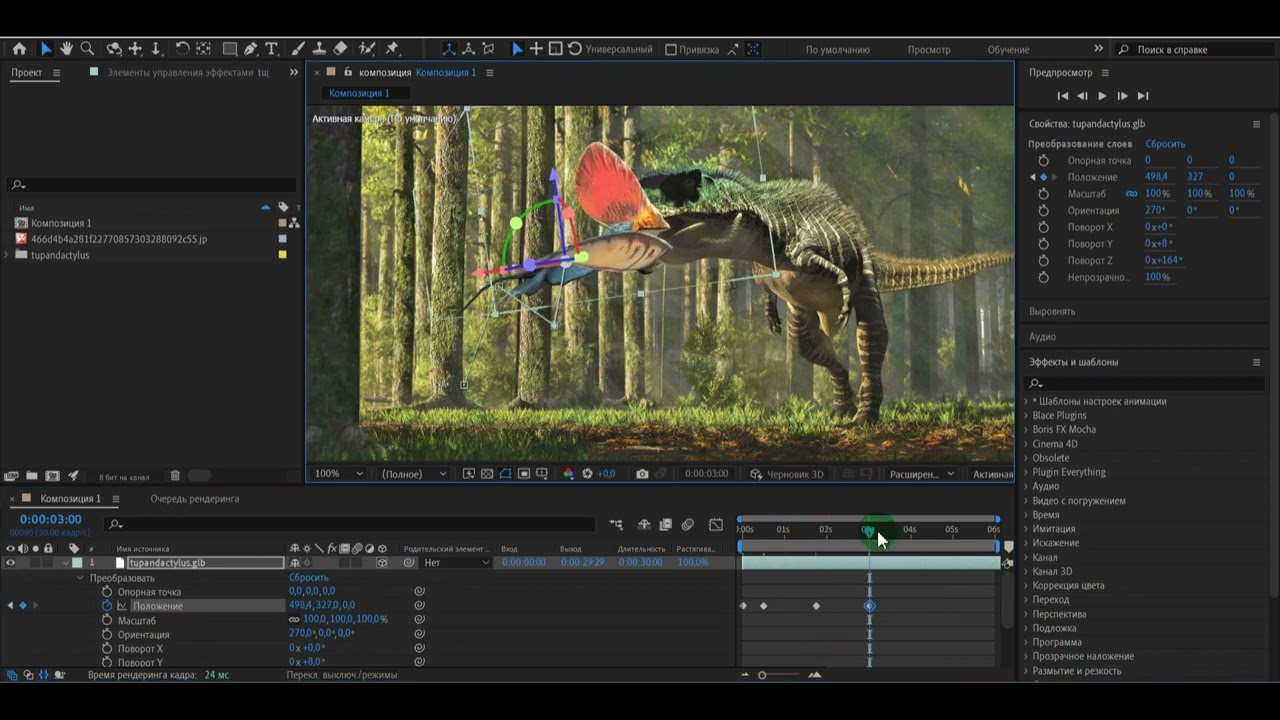Hide the tupandactylus.glb layer with eye
This screenshot has height=720, width=1280.
(x=11, y=563)
